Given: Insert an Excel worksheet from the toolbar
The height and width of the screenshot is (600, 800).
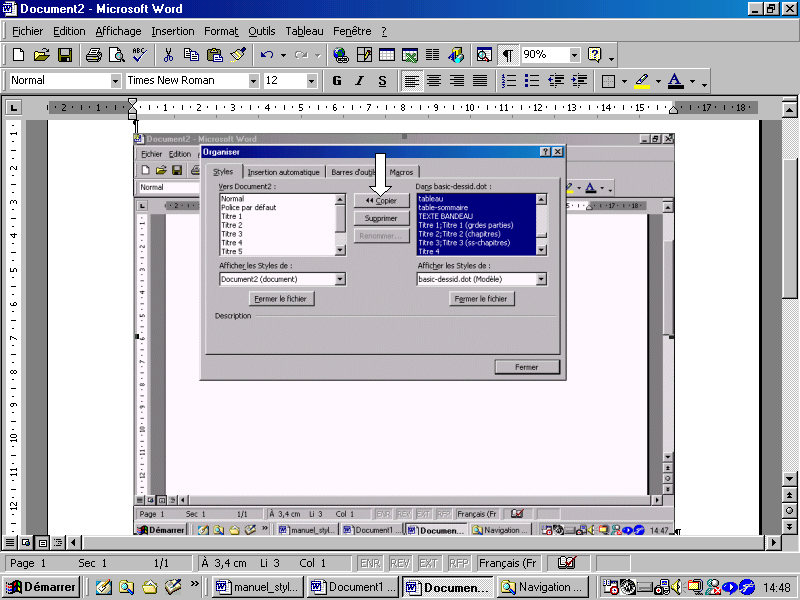Looking at the screenshot, I should pyautogui.click(x=410, y=55).
